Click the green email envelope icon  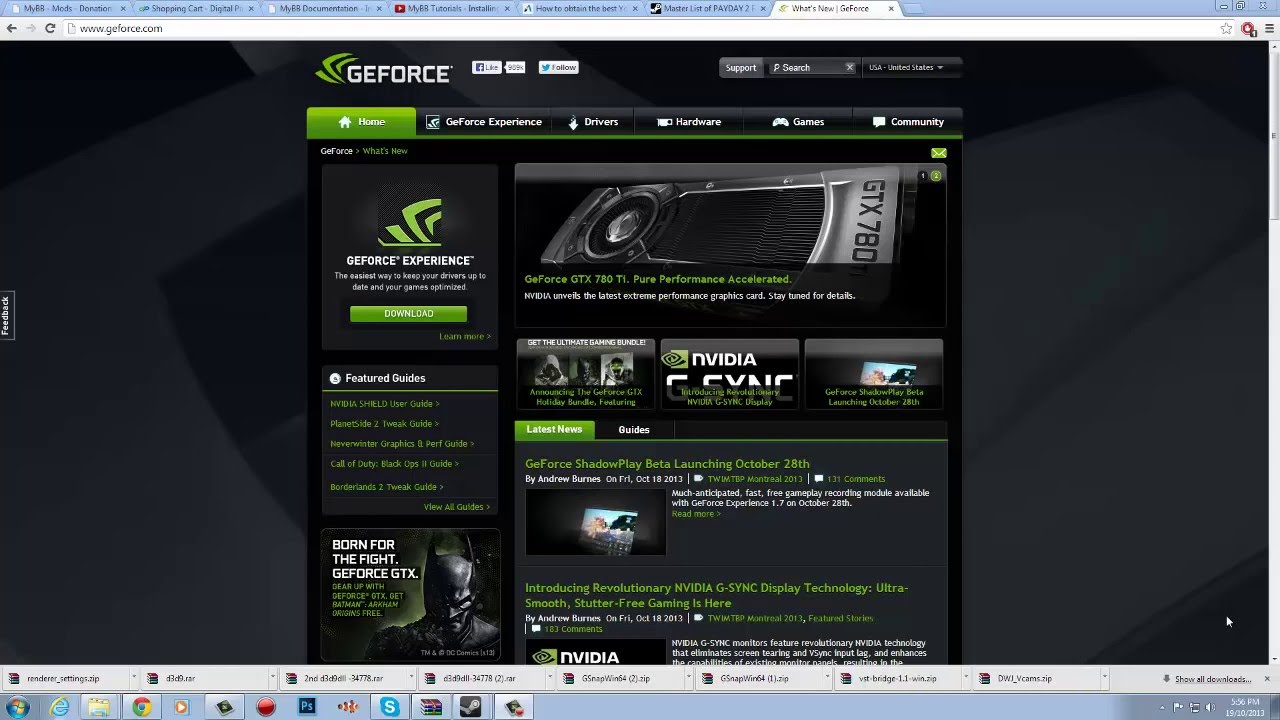pyautogui.click(x=938, y=153)
